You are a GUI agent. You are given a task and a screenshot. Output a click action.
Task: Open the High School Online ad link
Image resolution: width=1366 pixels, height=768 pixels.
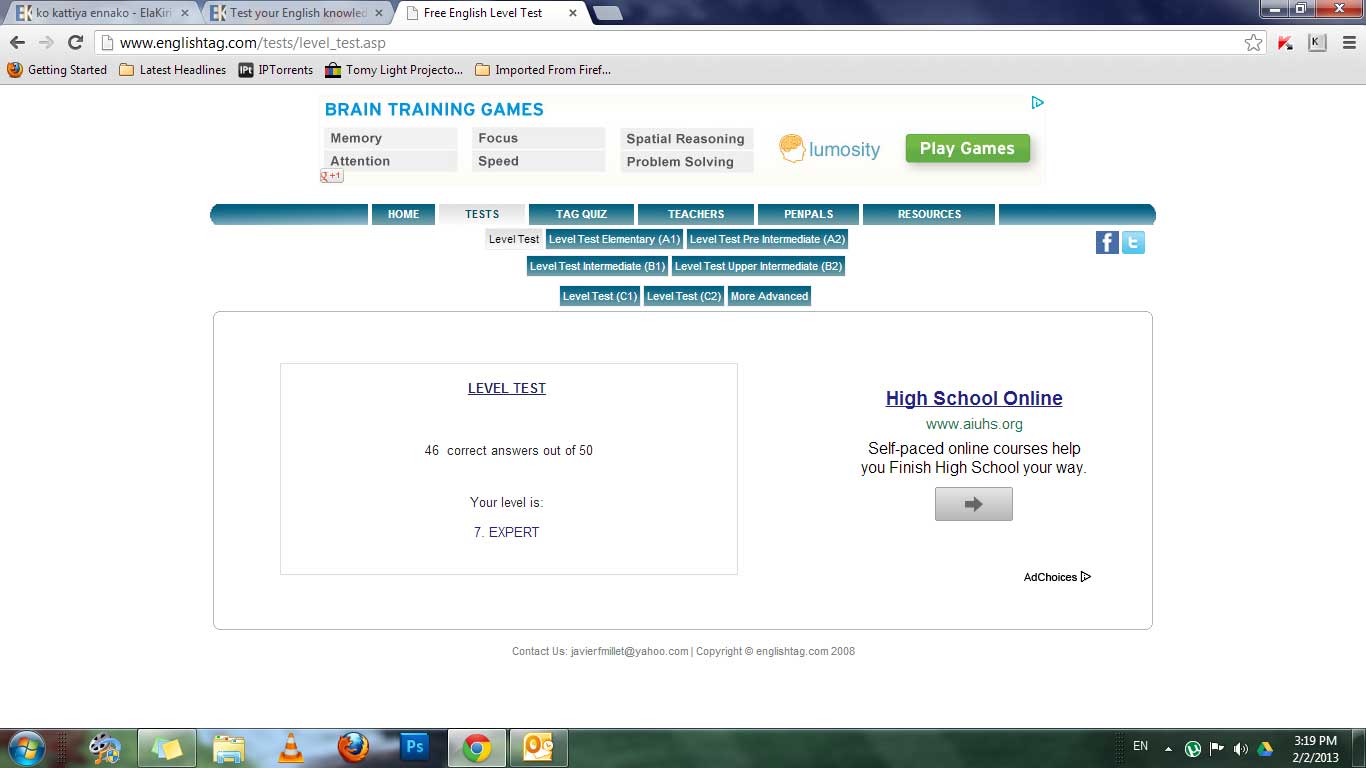974,398
